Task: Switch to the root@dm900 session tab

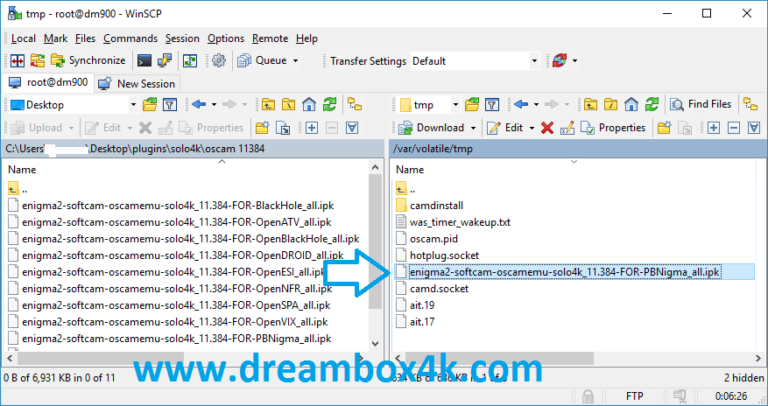Action: click(48, 83)
